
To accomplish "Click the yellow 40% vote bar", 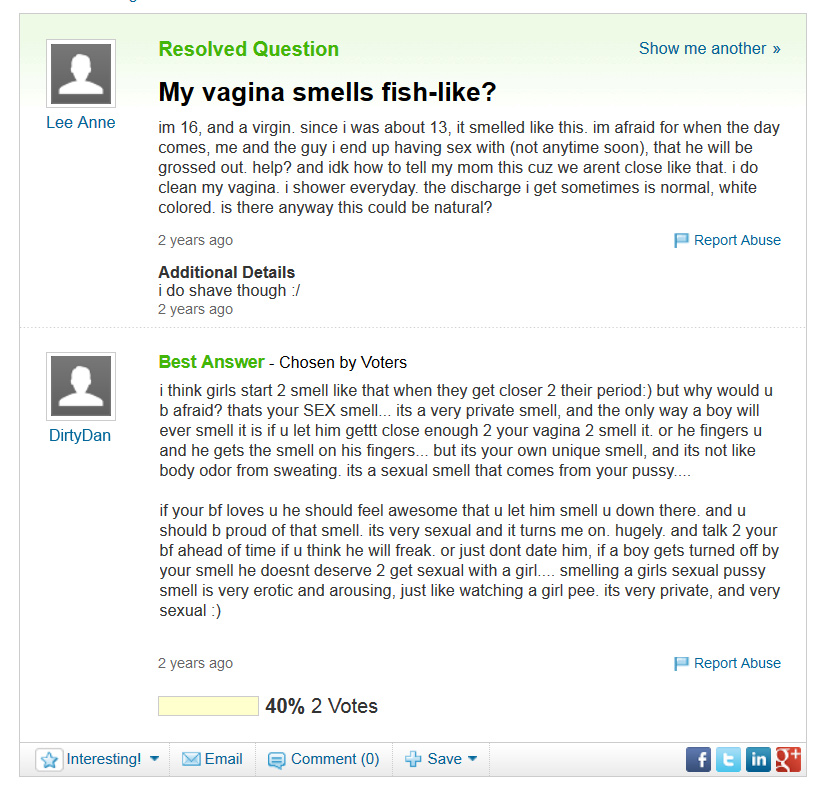I will coord(208,706).
